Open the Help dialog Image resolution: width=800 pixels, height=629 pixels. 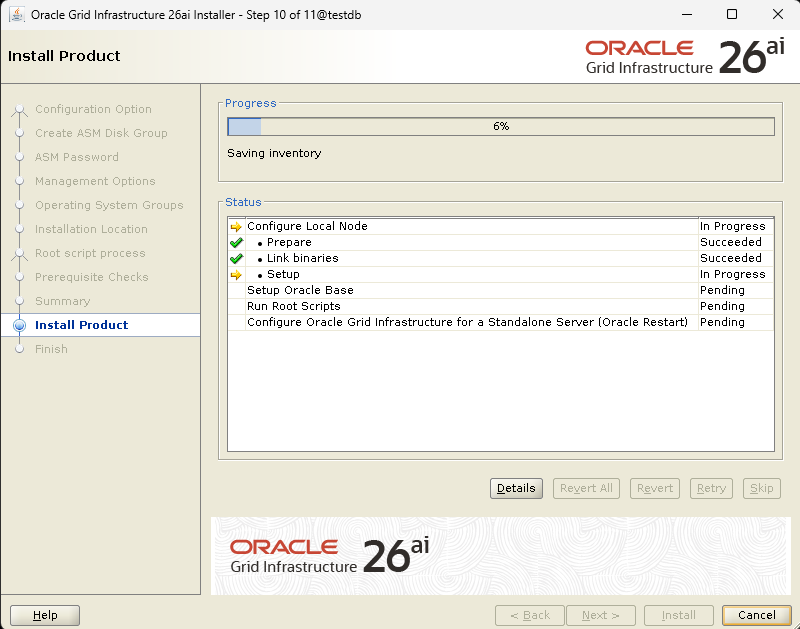pyautogui.click(x=45, y=615)
